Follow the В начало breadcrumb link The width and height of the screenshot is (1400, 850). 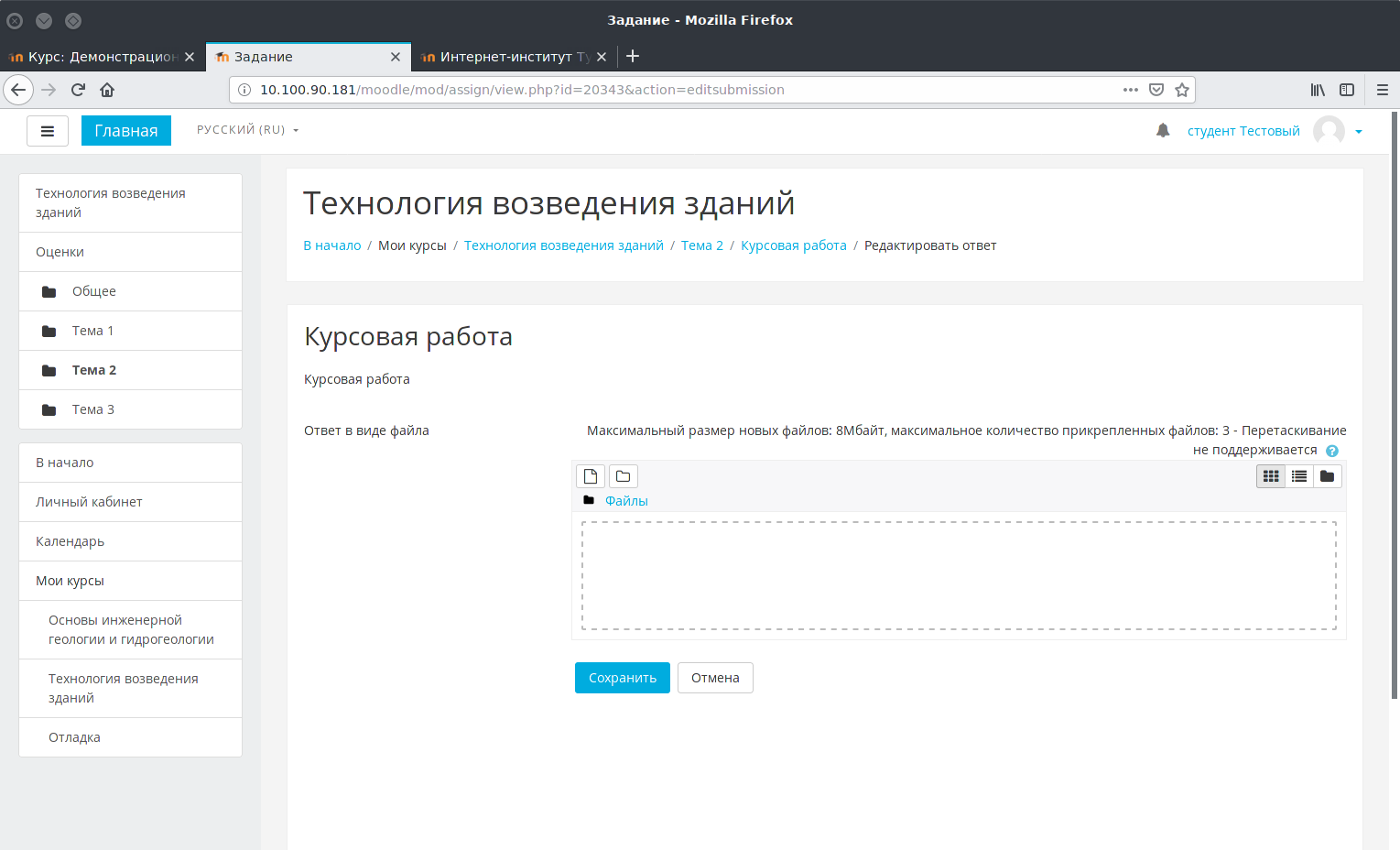[332, 245]
